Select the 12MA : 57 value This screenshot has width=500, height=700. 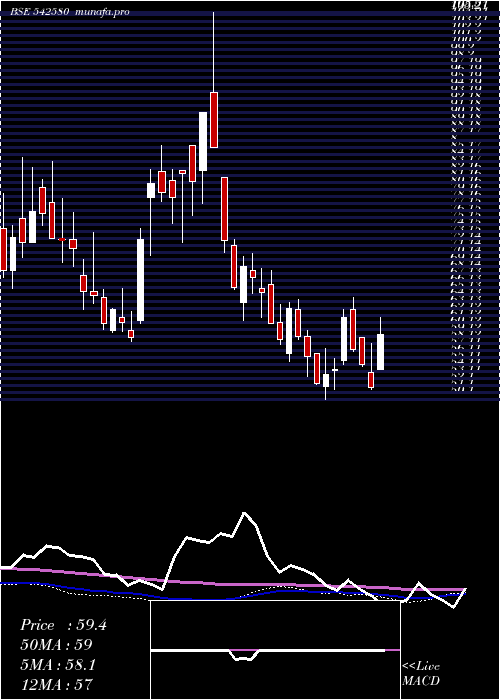(56, 684)
